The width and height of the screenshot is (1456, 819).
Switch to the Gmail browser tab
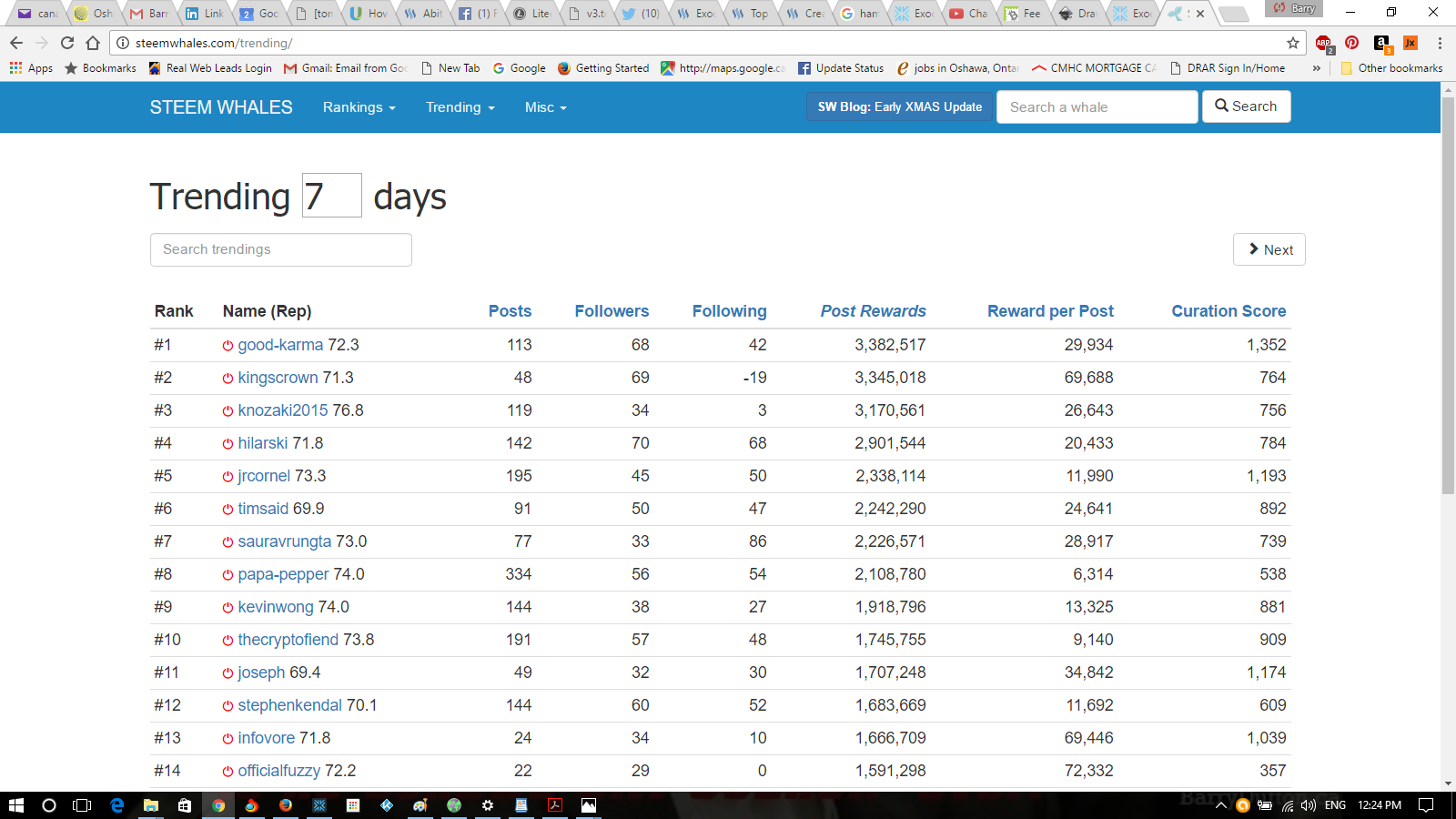149,14
